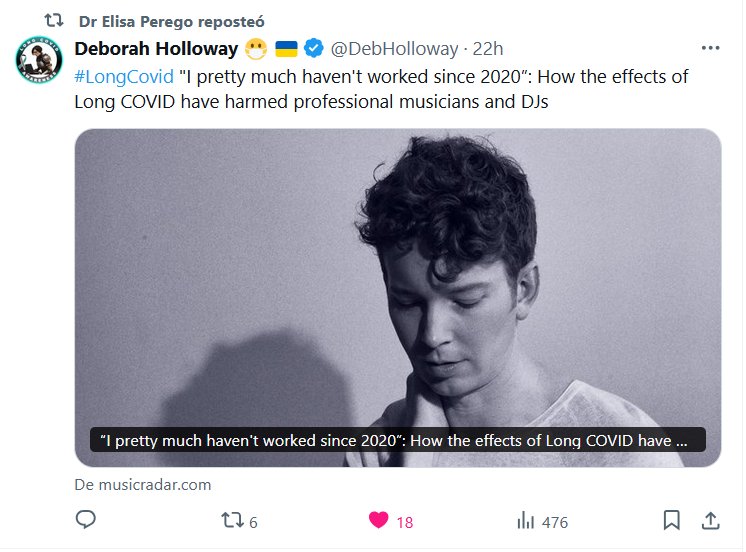The width and height of the screenshot is (746, 552).
Task: Click the 22h timestamp
Action: (x=488, y=48)
